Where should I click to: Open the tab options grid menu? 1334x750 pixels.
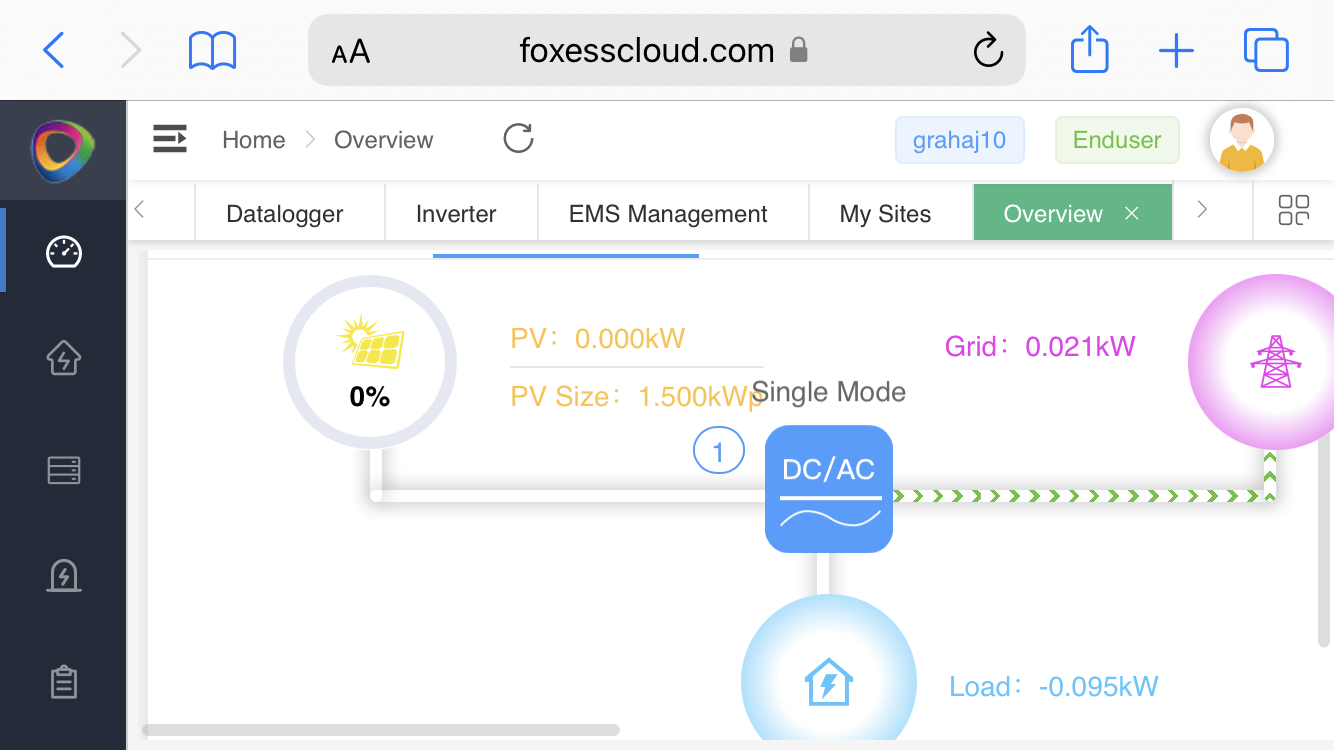pos(1293,211)
